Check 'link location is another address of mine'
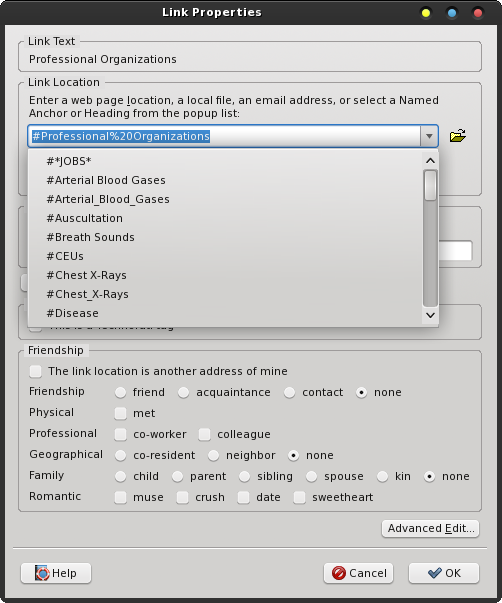The height and width of the screenshot is (603, 502). coord(36,371)
